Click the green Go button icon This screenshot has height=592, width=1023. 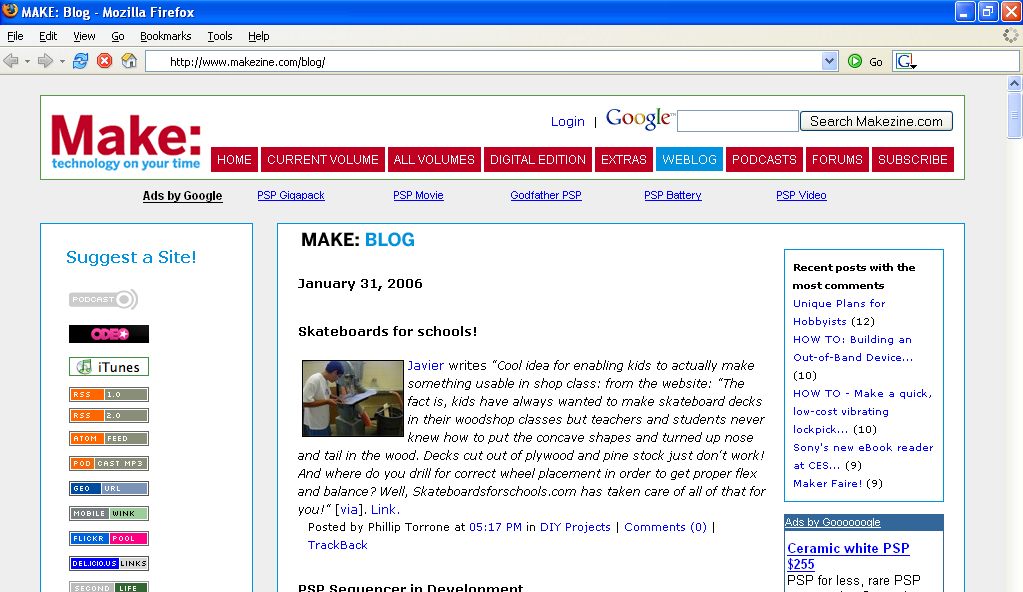click(x=855, y=61)
